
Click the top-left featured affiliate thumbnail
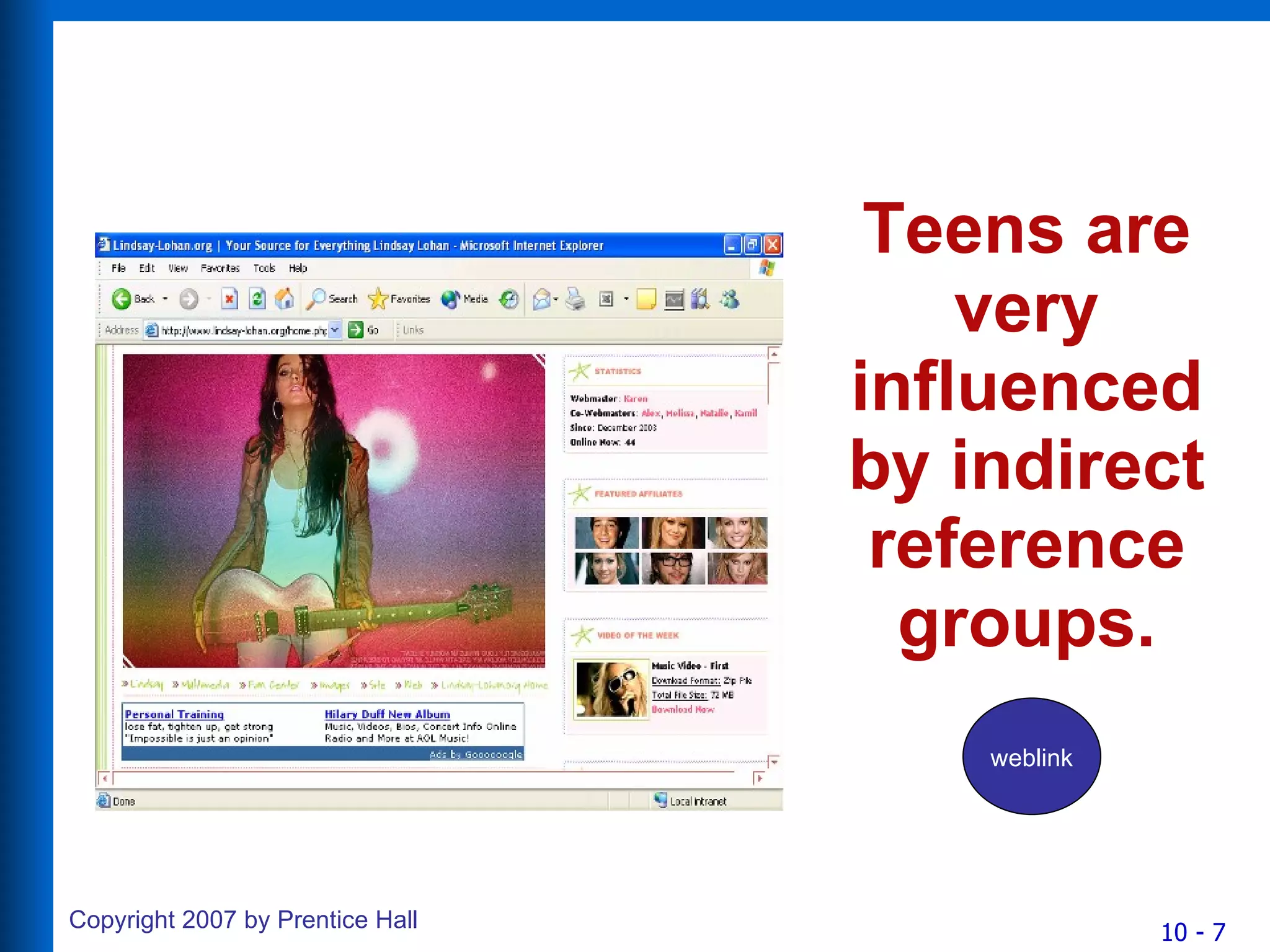(x=606, y=533)
